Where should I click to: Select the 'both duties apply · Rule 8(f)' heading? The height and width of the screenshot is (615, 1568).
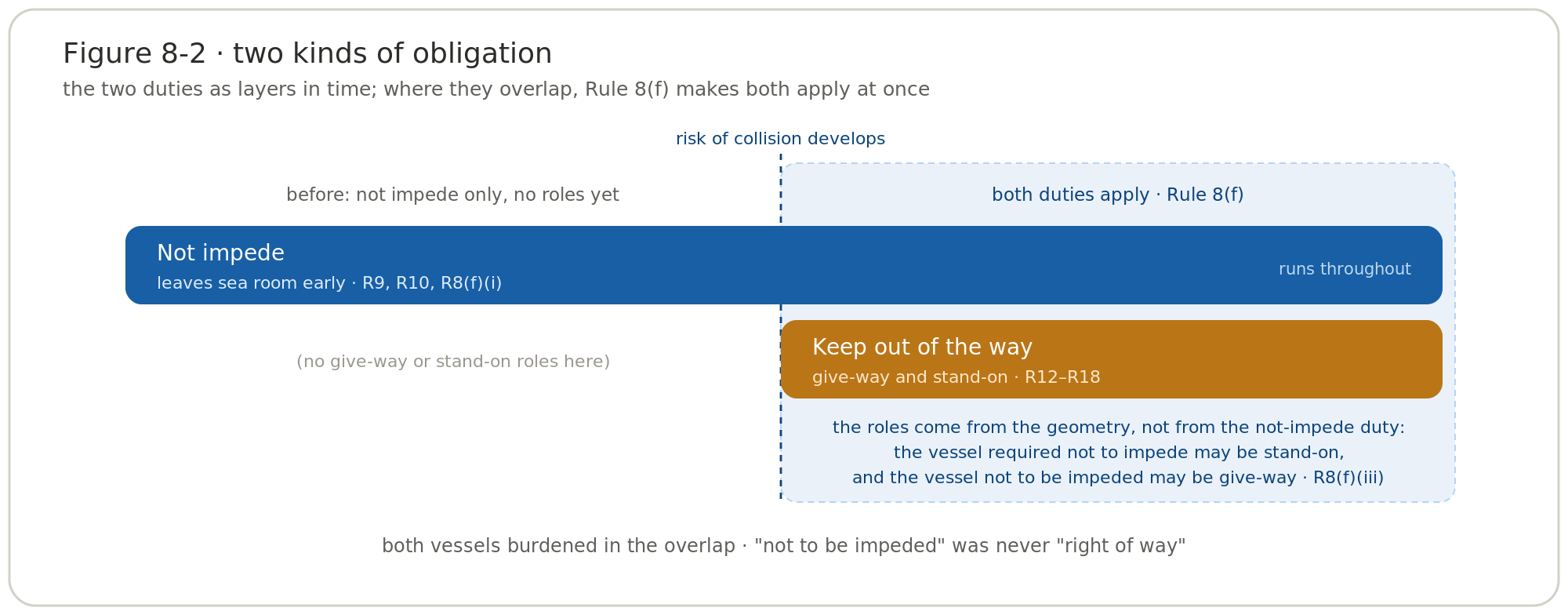tap(1117, 195)
